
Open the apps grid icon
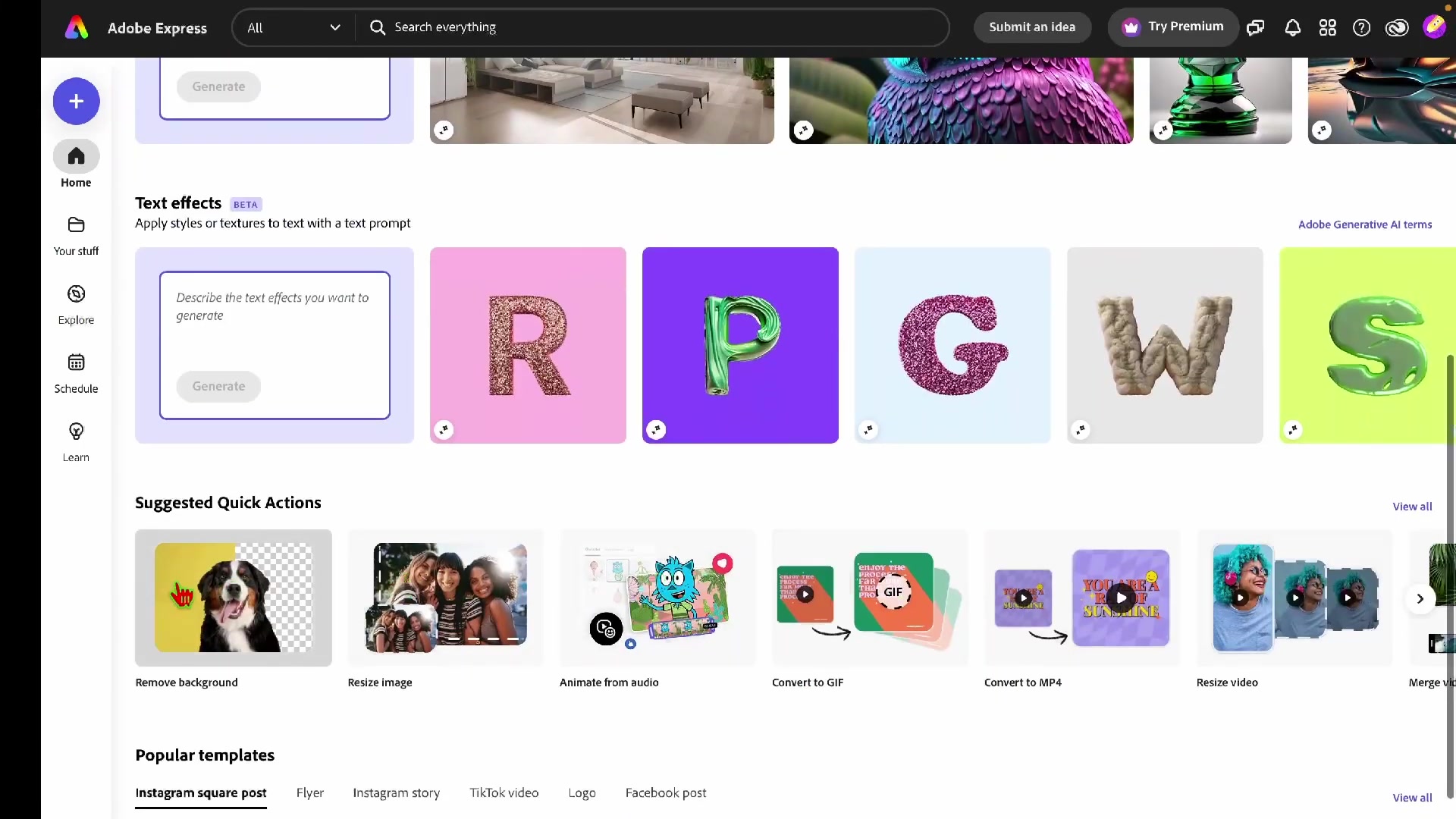click(1327, 28)
